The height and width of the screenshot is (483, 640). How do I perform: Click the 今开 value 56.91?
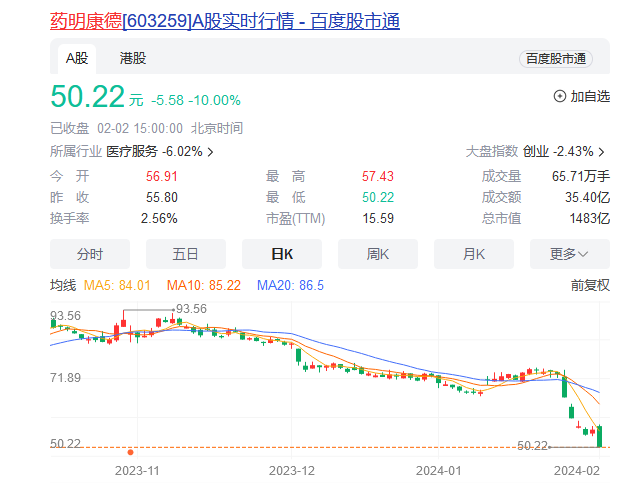[162, 176]
